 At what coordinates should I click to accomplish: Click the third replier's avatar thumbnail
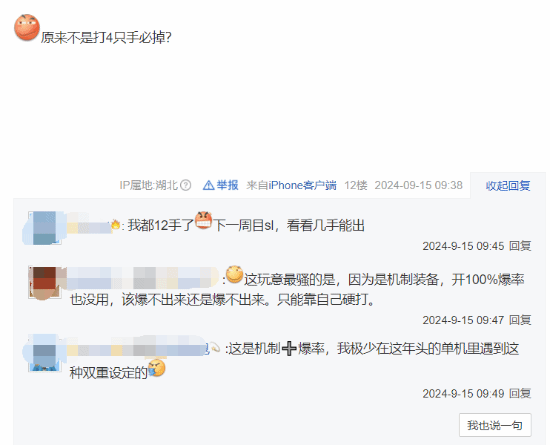pos(45,354)
